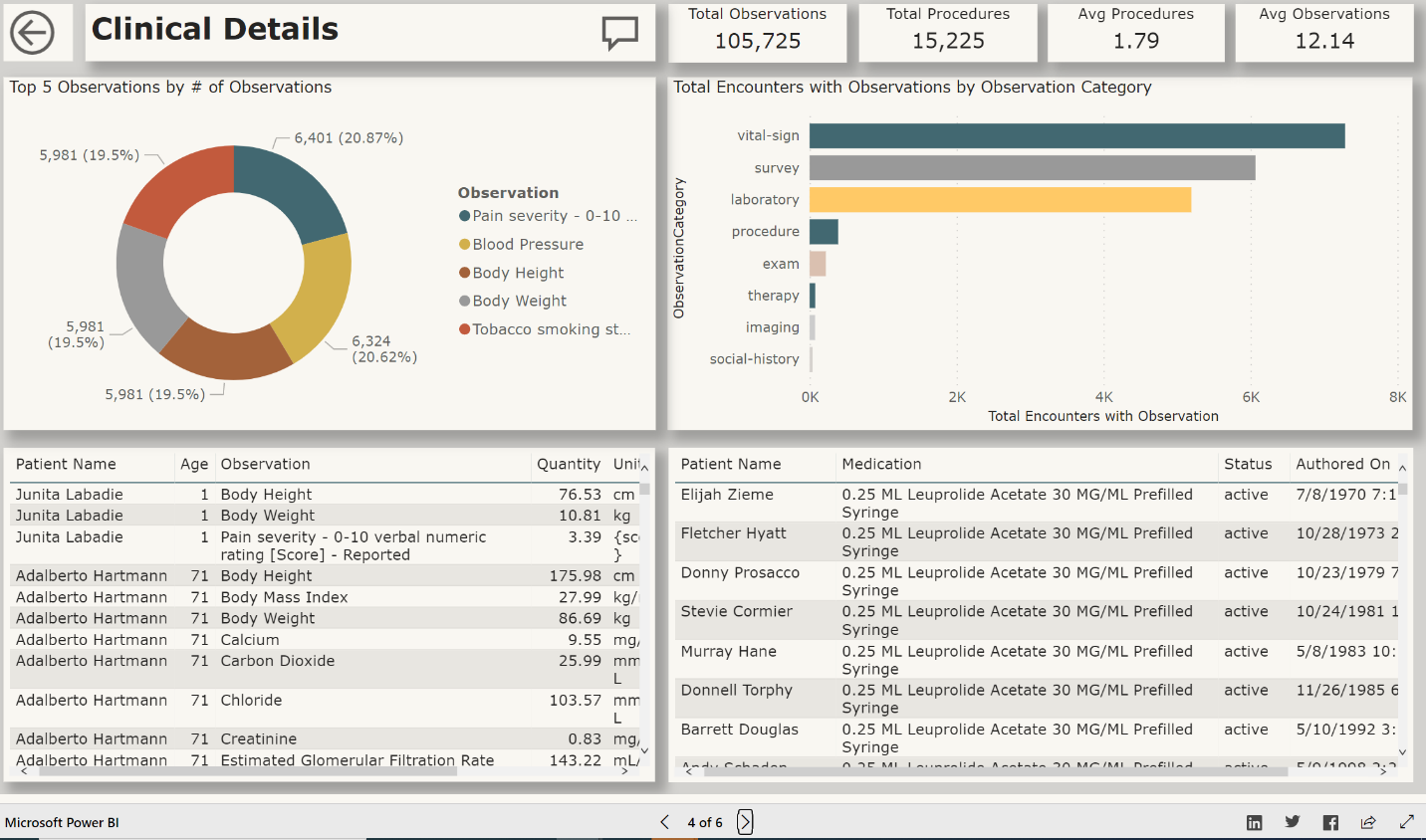Screen dimensions: 1426x840
Task: Click the share arrow icon
Action: (1368, 822)
